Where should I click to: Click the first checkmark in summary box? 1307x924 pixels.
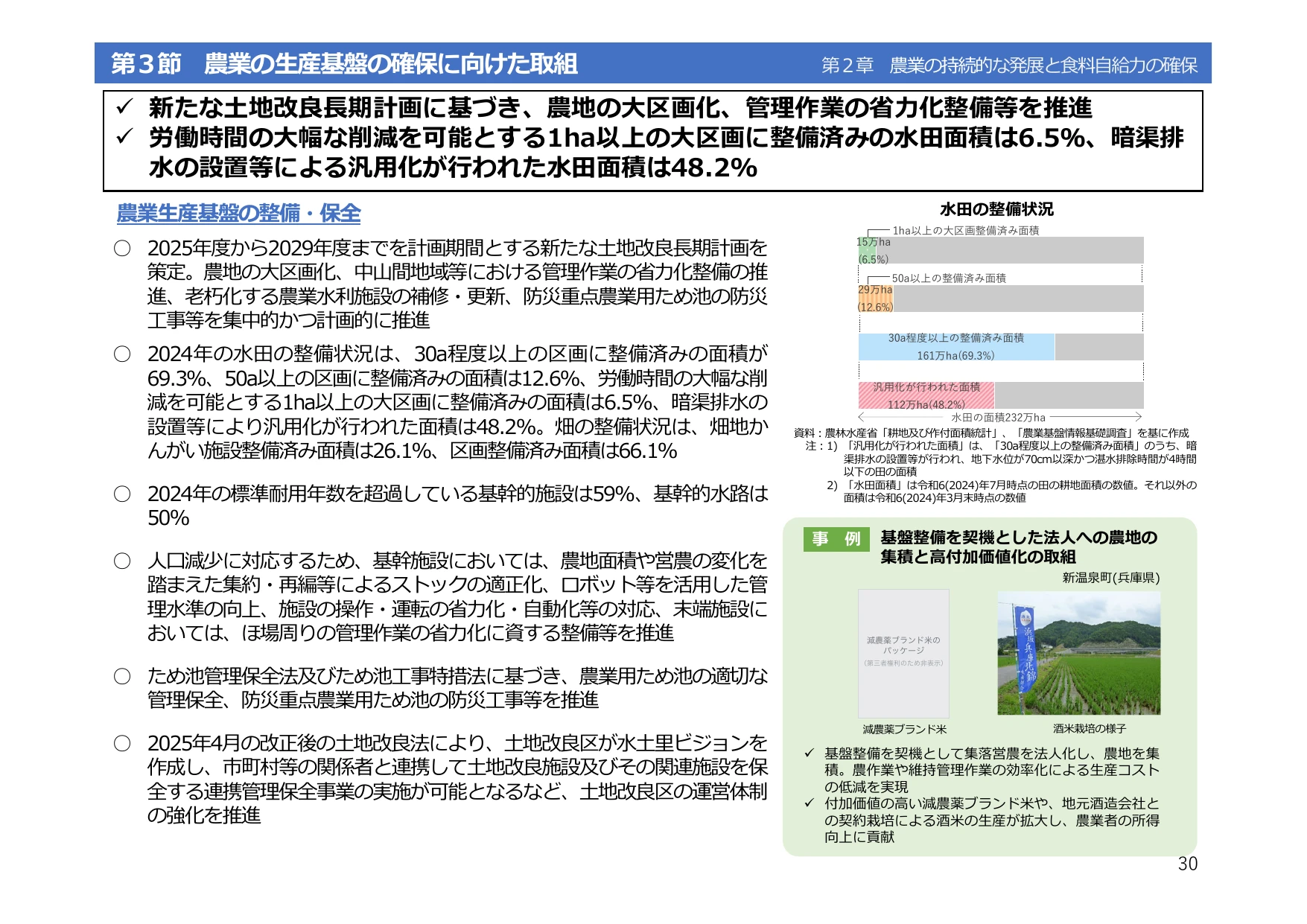click(124, 107)
